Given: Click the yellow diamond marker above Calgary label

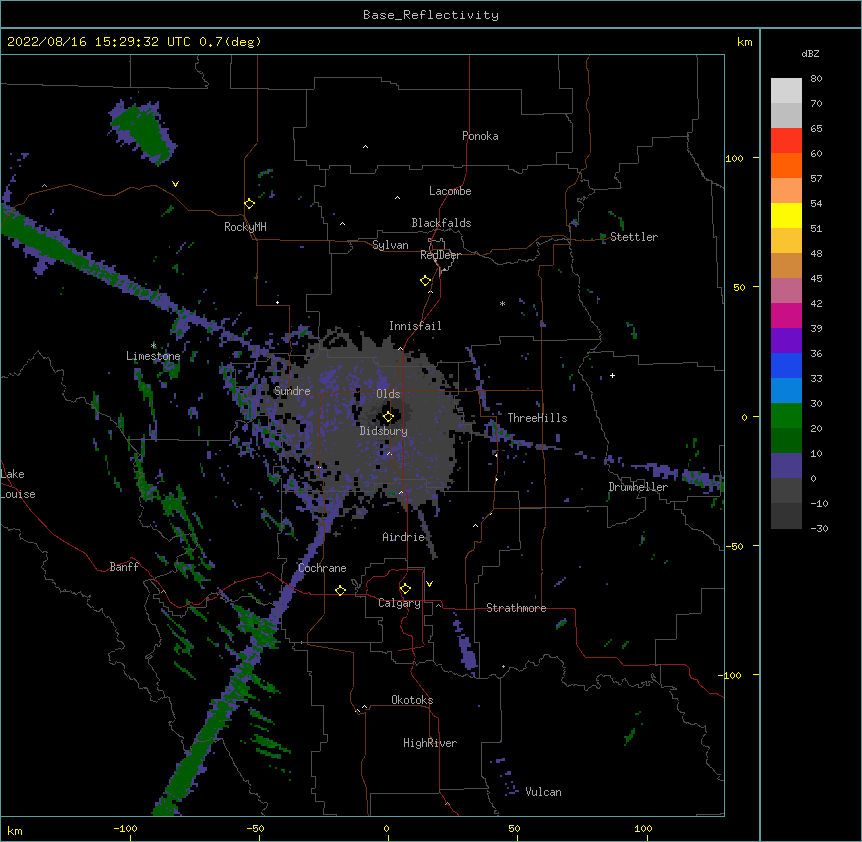Looking at the screenshot, I should click(405, 589).
